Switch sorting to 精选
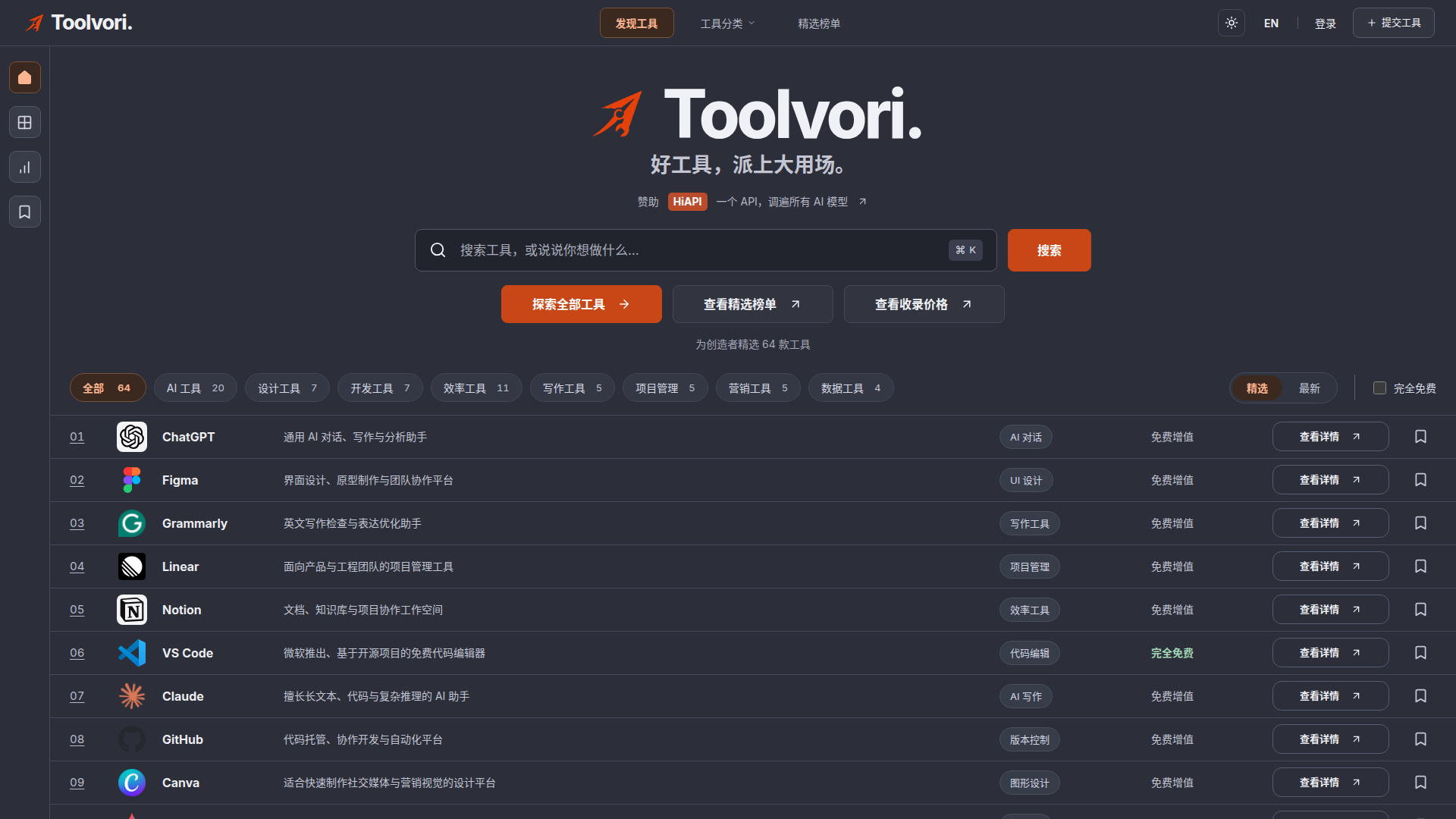 click(1257, 388)
